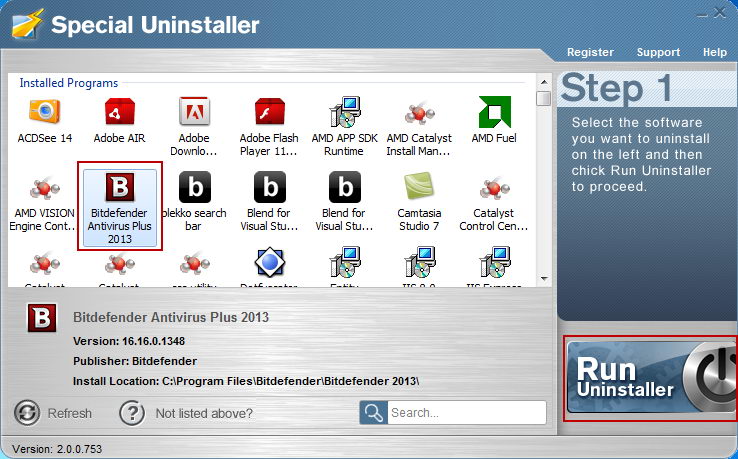Click the 'Version: 16.16.0.1348' text
The width and height of the screenshot is (738, 459).
(129, 341)
